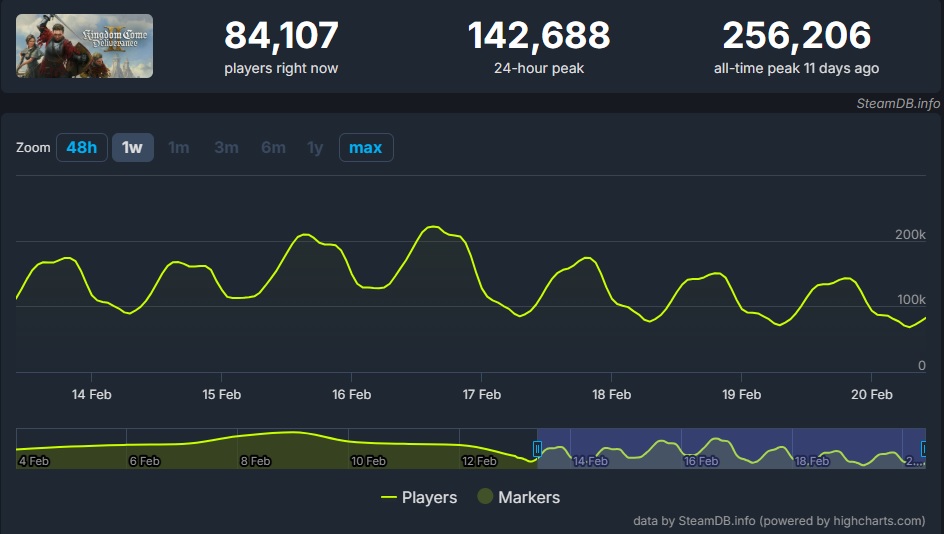Select the max zoom range
944x534 pixels.
[x=366, y=147]
